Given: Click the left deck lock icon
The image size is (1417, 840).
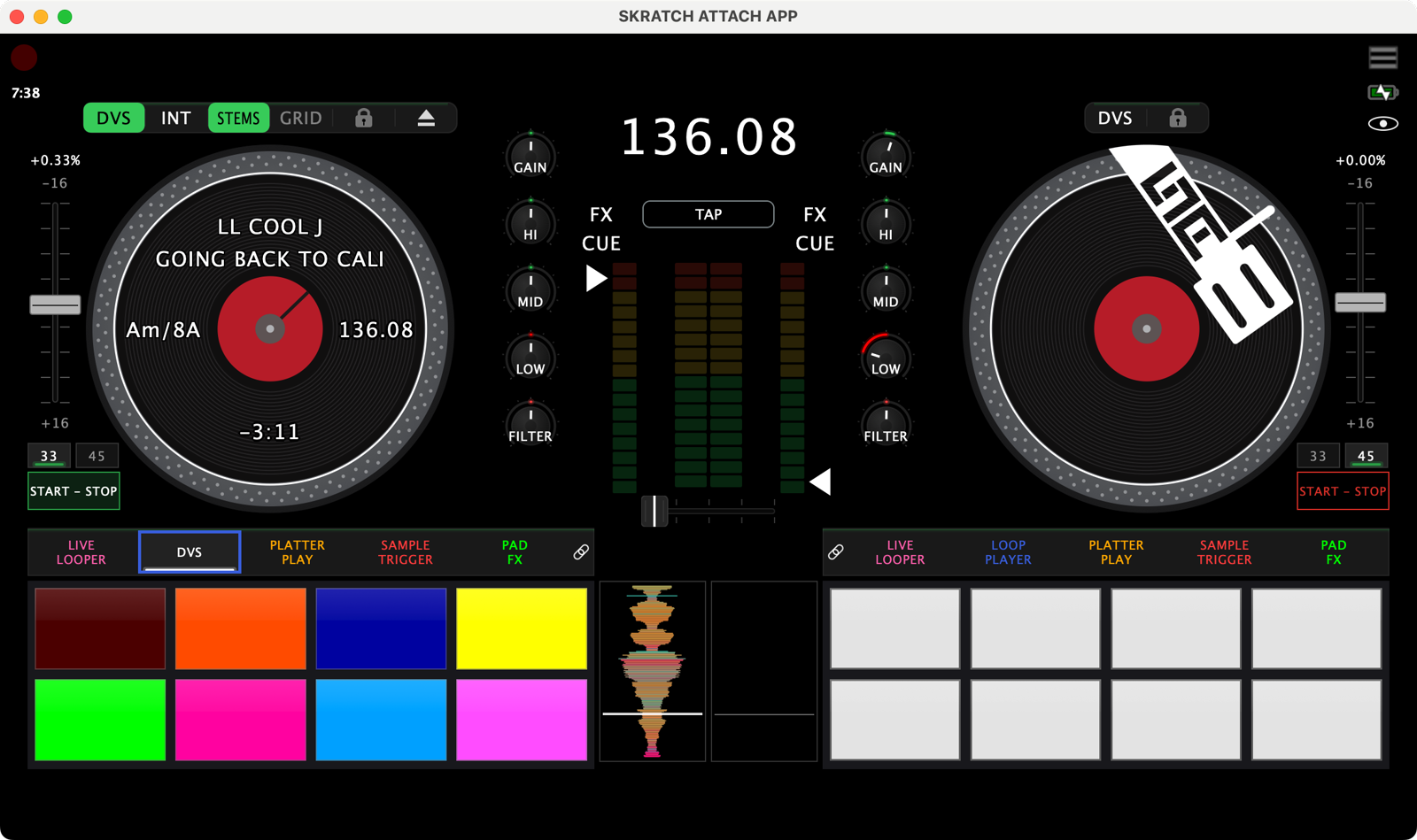Looking at the screenshot, I should 364,118.
